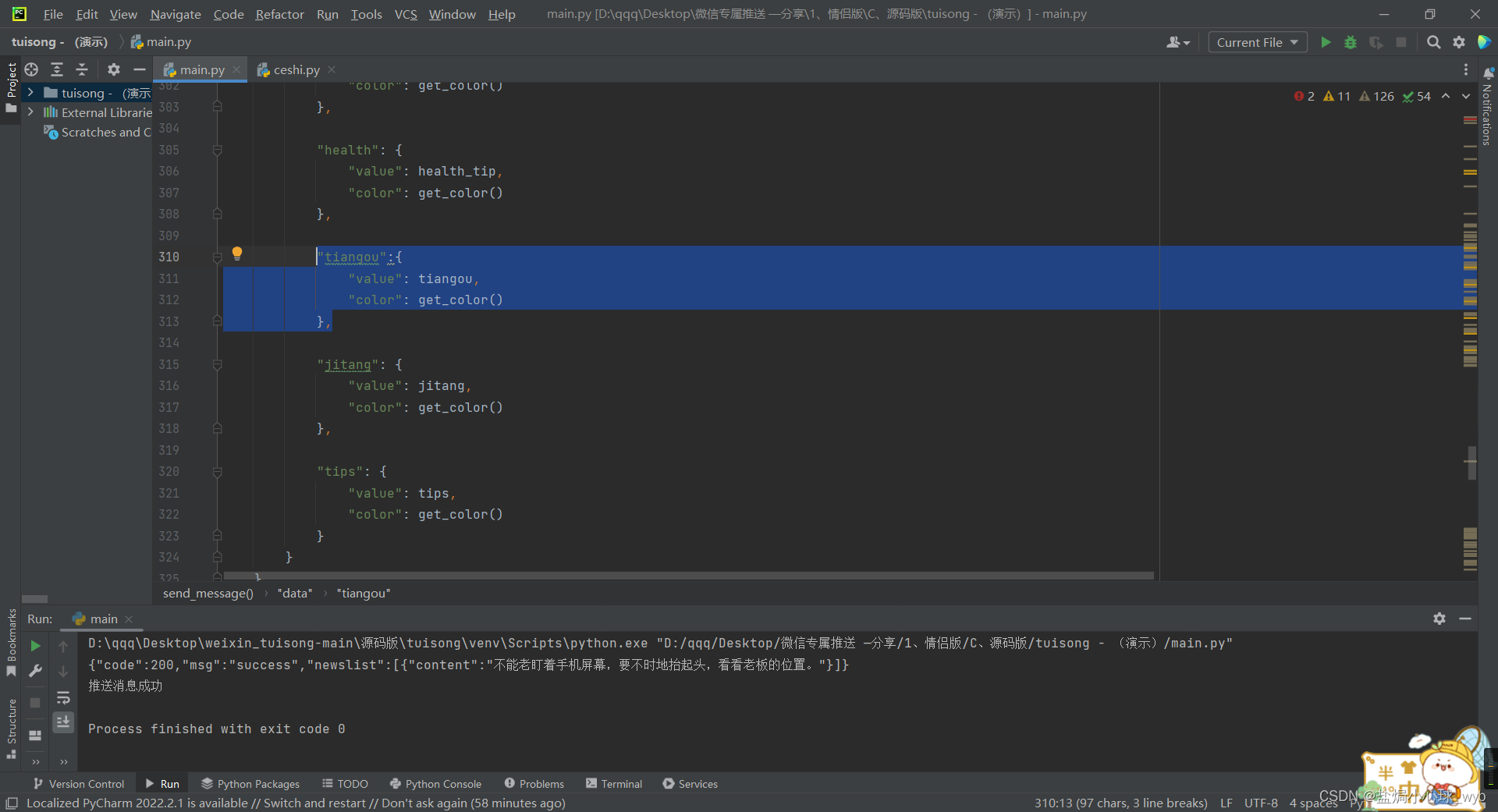
Task: Collapse the "tips" block fold at line 320
Action: tap(218, 471)
